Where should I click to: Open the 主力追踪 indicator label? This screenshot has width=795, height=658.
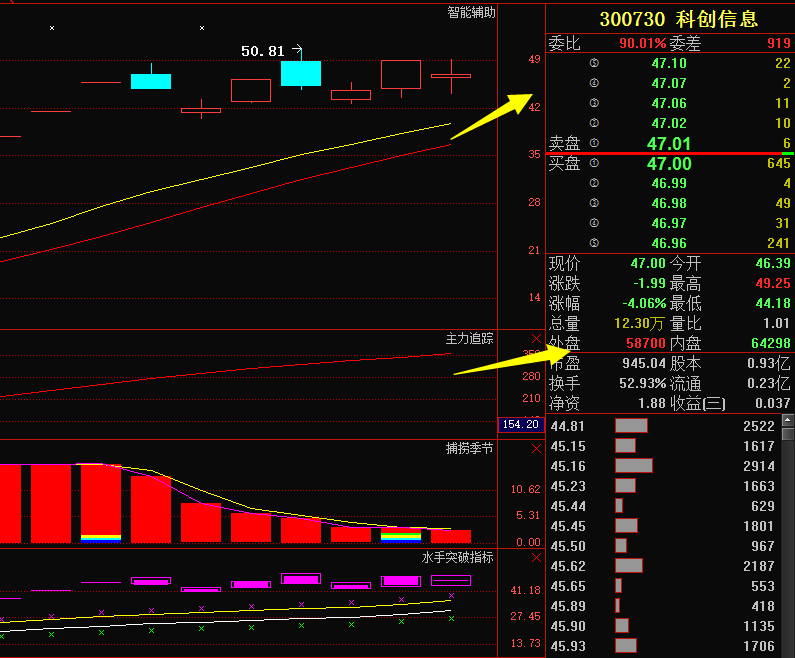470,339
